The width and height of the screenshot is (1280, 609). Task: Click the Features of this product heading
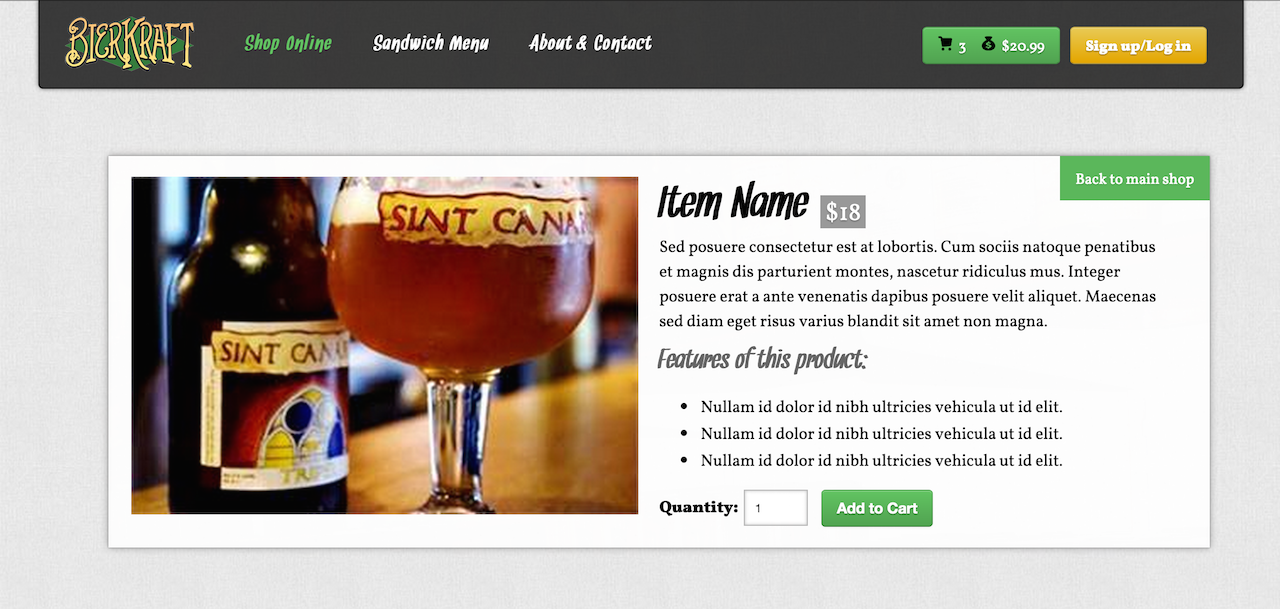(762, 359)
